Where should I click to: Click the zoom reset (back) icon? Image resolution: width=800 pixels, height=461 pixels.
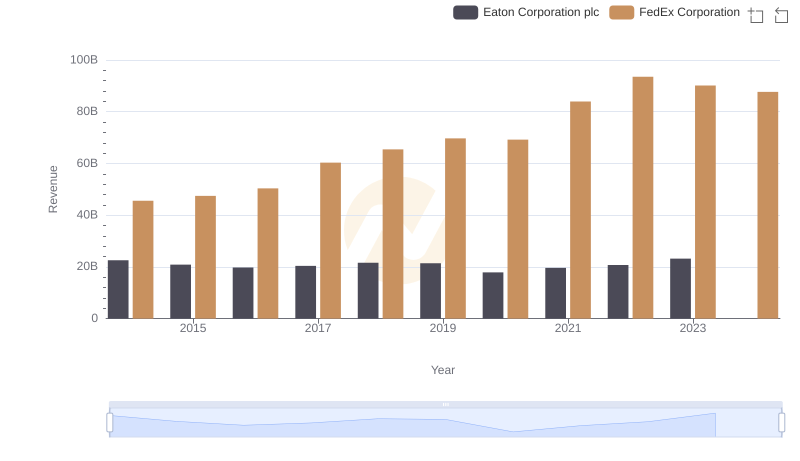(x=781, y=15)
